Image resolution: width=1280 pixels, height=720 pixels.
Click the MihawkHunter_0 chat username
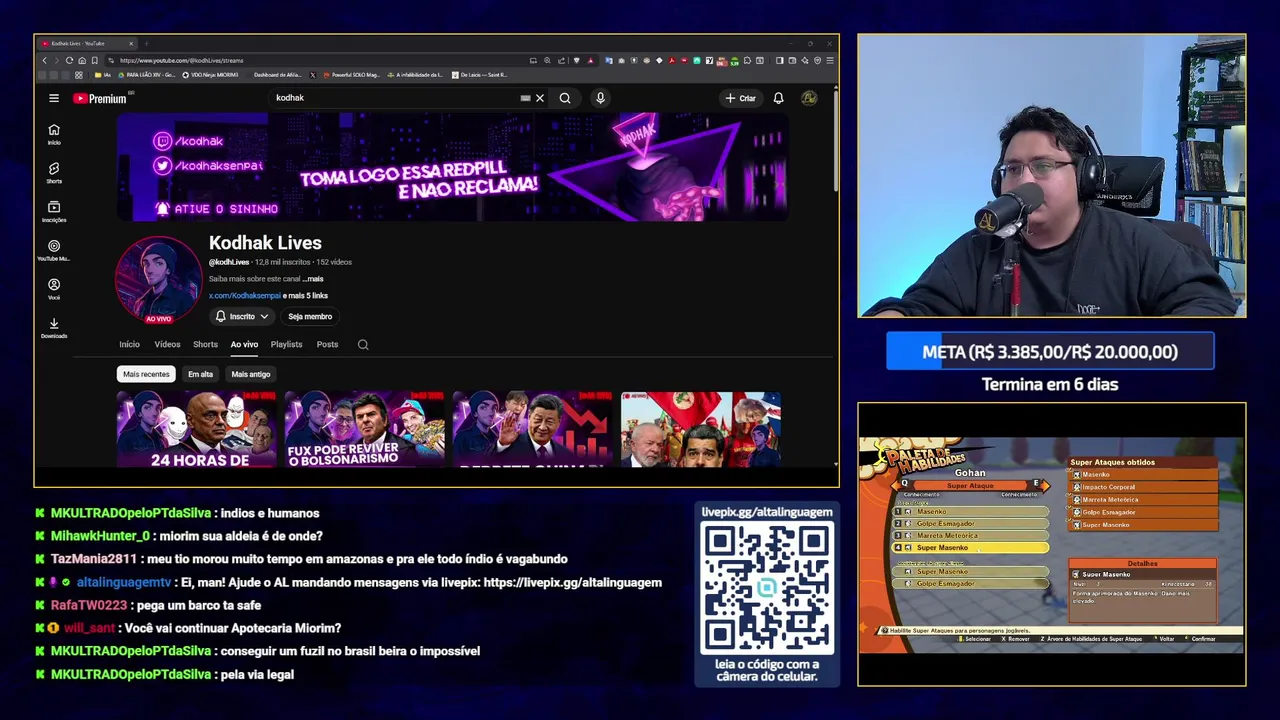[x=100, y=536]
